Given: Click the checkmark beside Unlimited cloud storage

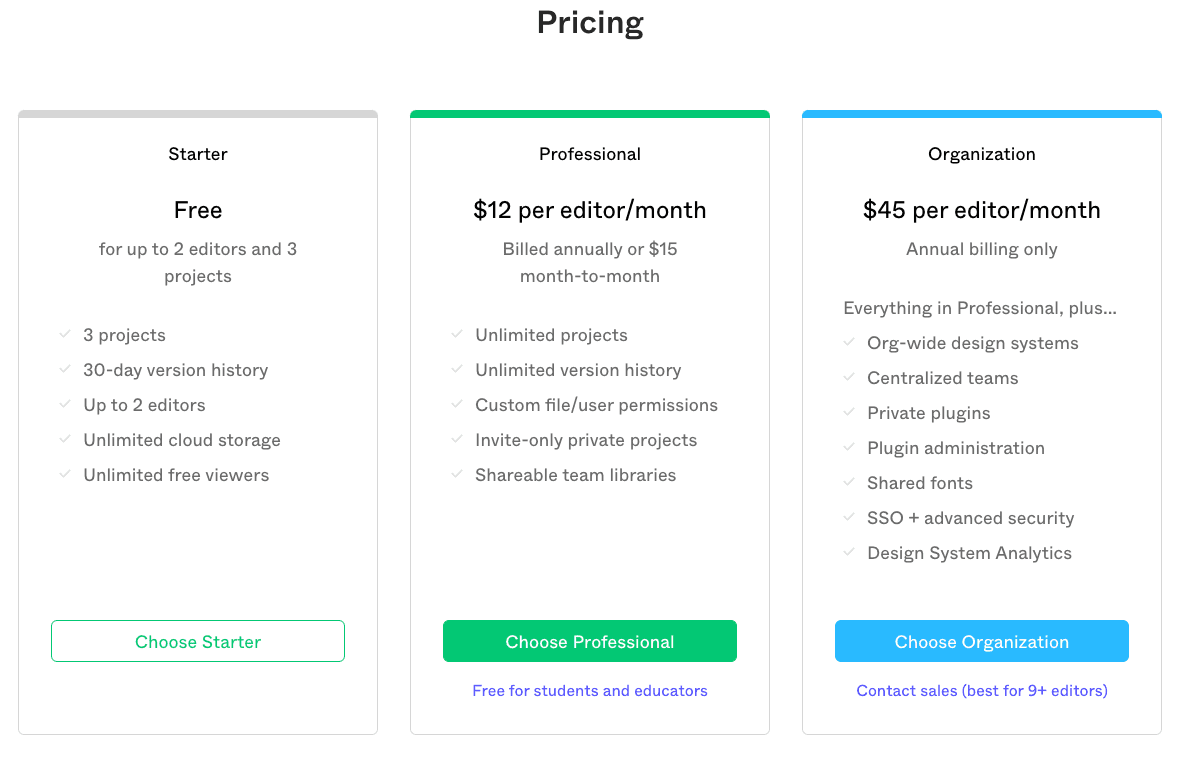Looking at the screenshot, I should (x=65, y=440).
